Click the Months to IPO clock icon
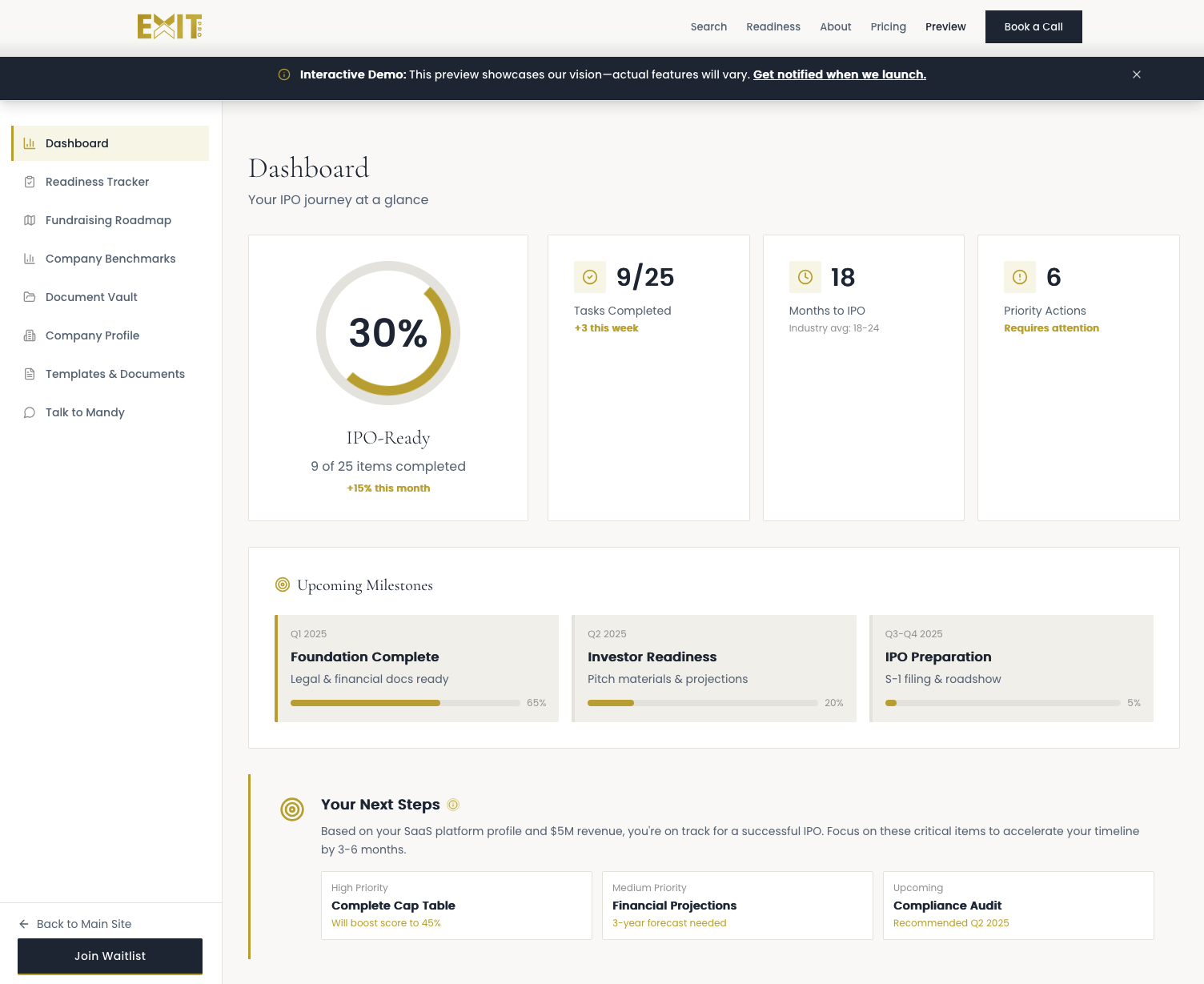 point(805,277)
